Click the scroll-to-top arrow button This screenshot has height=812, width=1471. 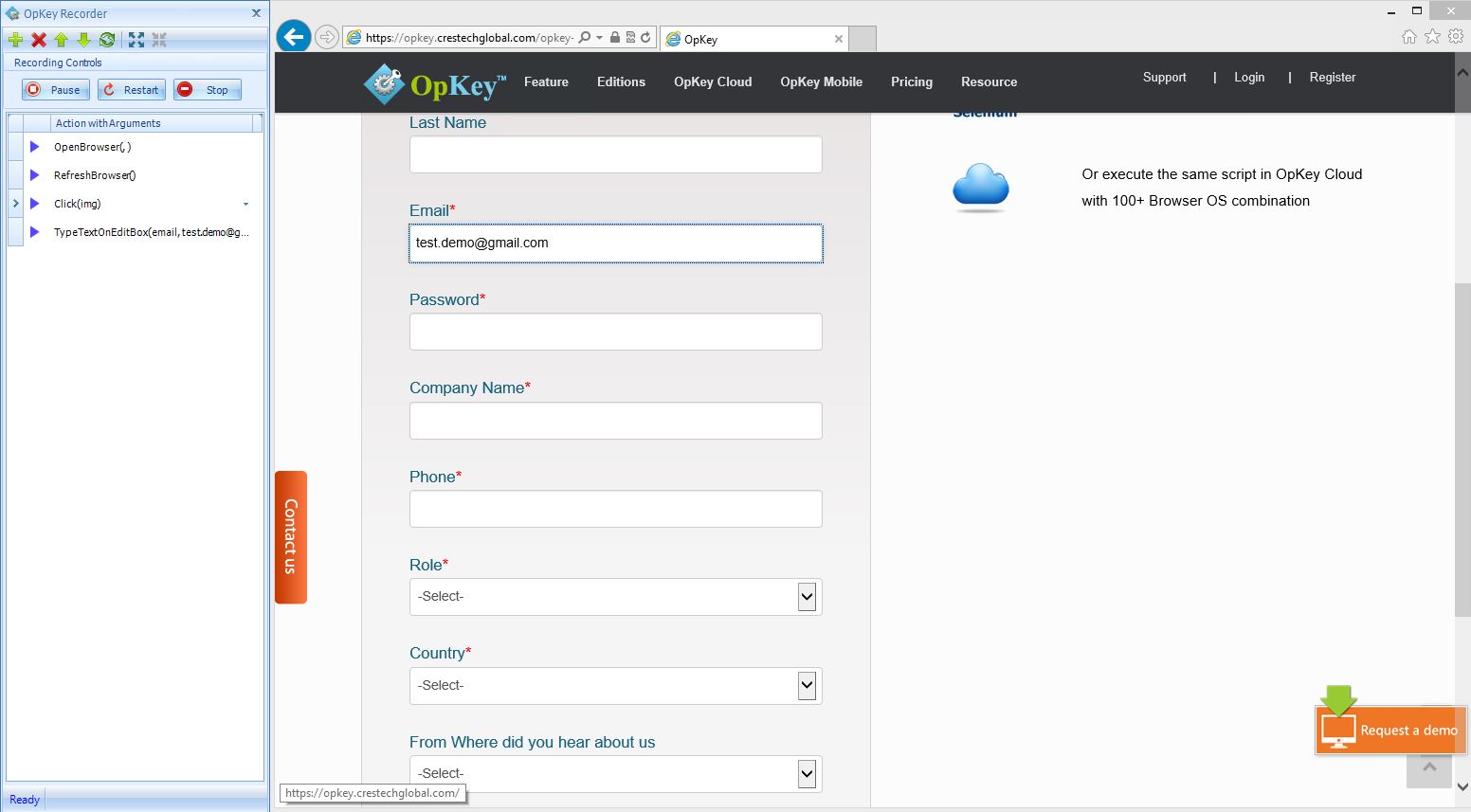coord(1430,767)
